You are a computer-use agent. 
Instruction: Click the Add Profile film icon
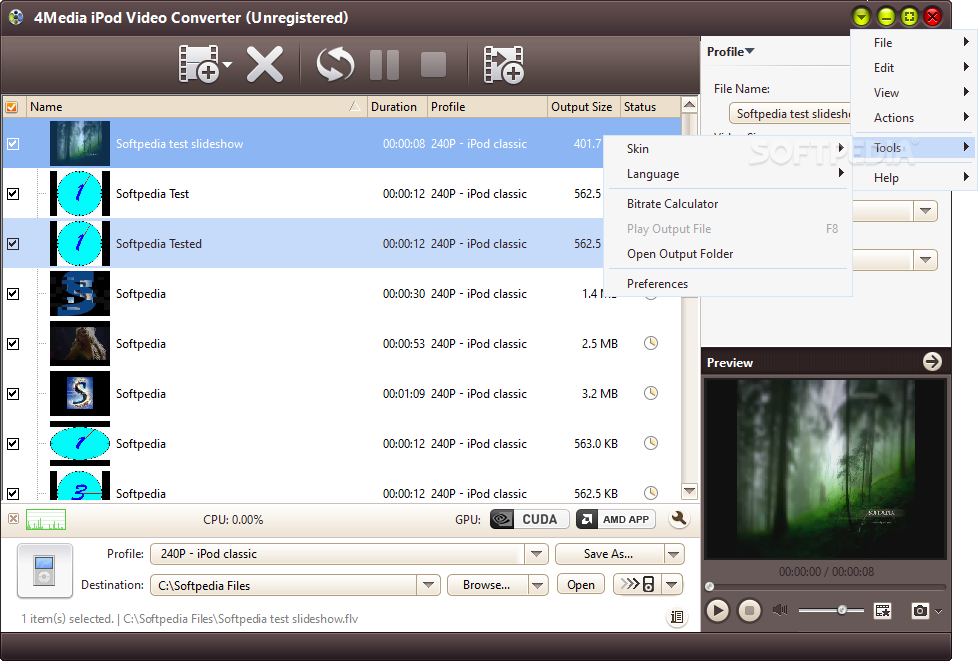(x=503, y=64)
